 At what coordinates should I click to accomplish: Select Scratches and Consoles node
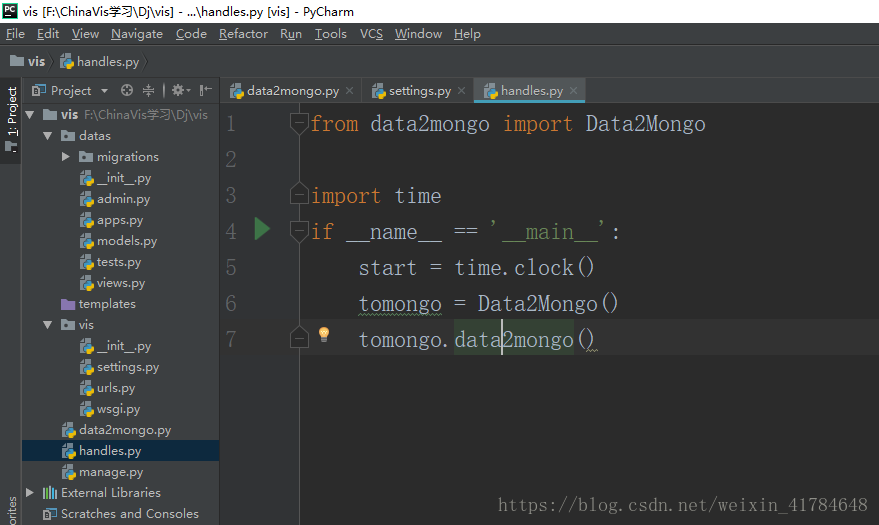click(121, 514)
